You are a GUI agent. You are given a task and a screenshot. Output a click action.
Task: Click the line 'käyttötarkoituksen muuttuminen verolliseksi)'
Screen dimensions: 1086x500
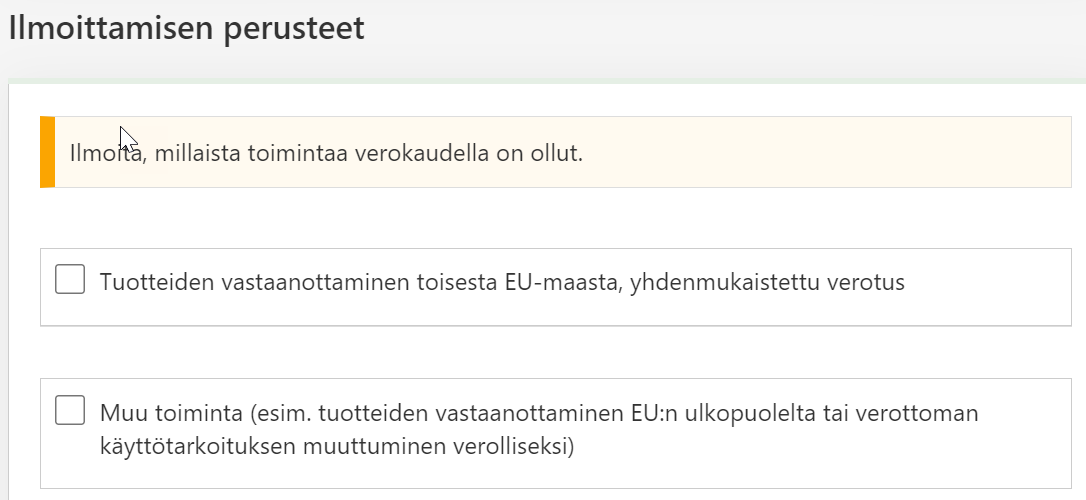[x=337, y=445]
